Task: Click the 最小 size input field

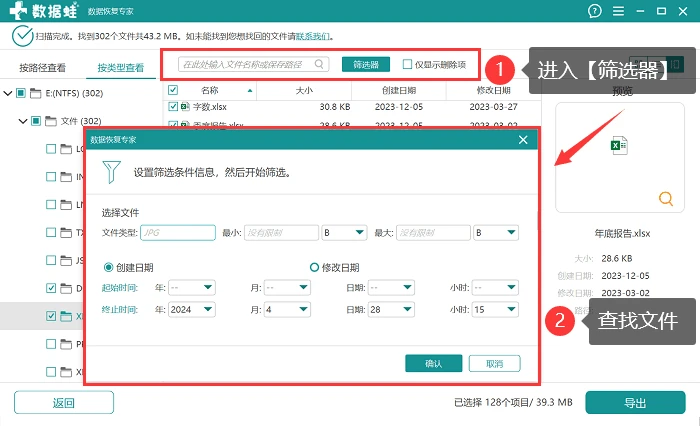Action: (x=281, y=233)
